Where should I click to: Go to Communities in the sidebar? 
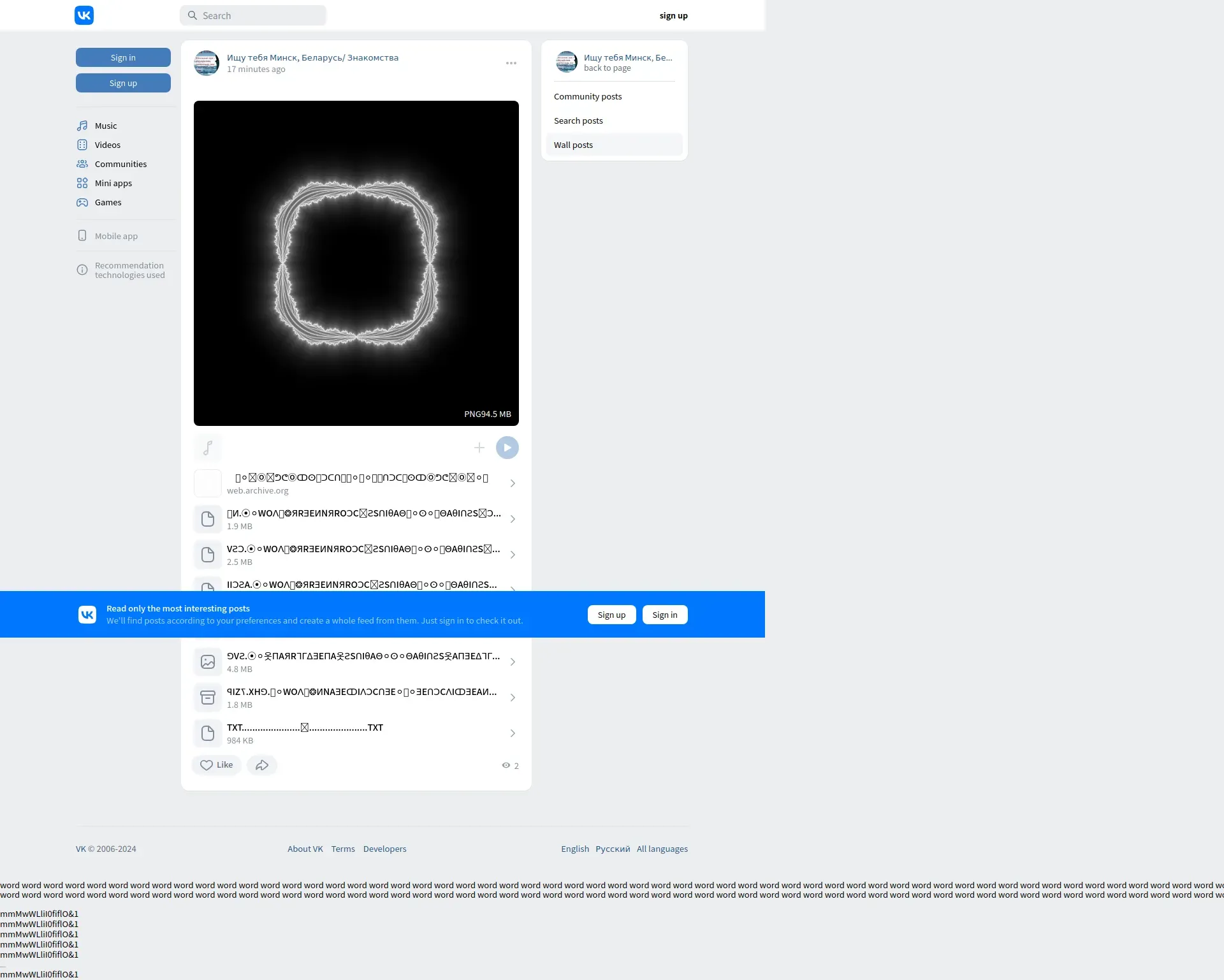[x=120, y=165]
